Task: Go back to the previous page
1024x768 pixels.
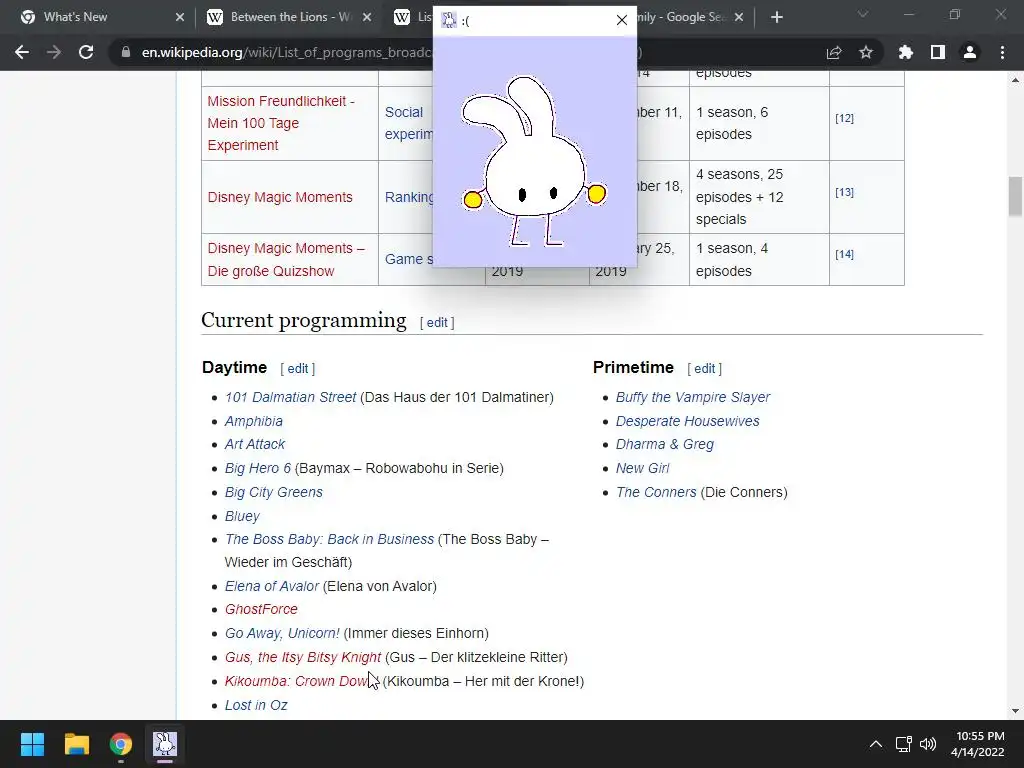Action: coord(22,52)
